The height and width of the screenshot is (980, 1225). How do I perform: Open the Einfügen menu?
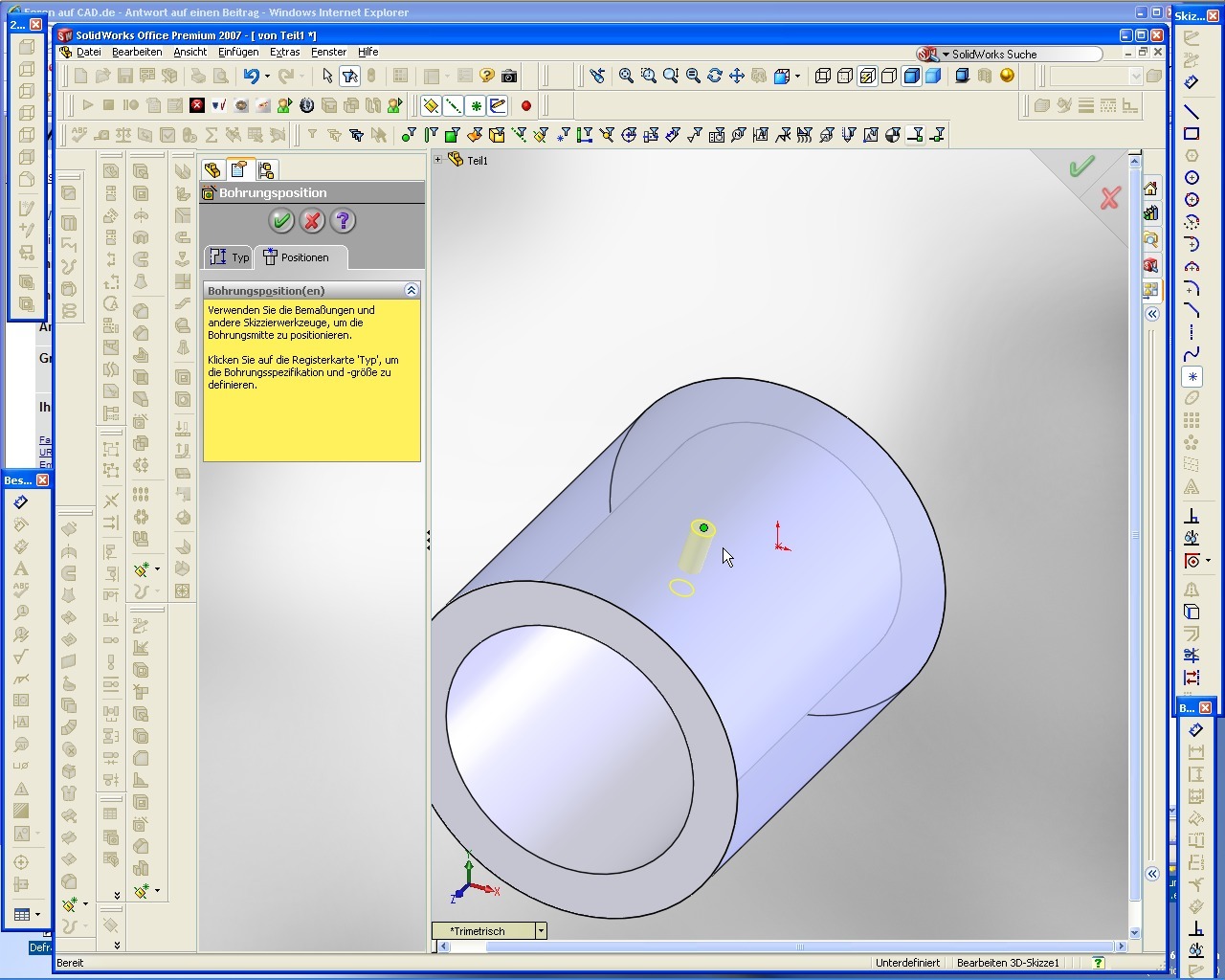[x=237, y=52]
